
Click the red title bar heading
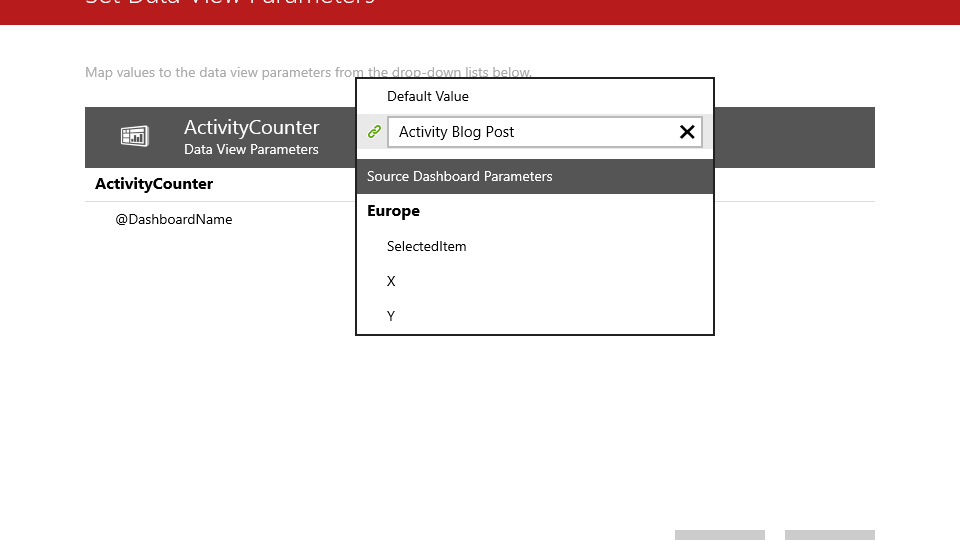click(x=230, y=3)
